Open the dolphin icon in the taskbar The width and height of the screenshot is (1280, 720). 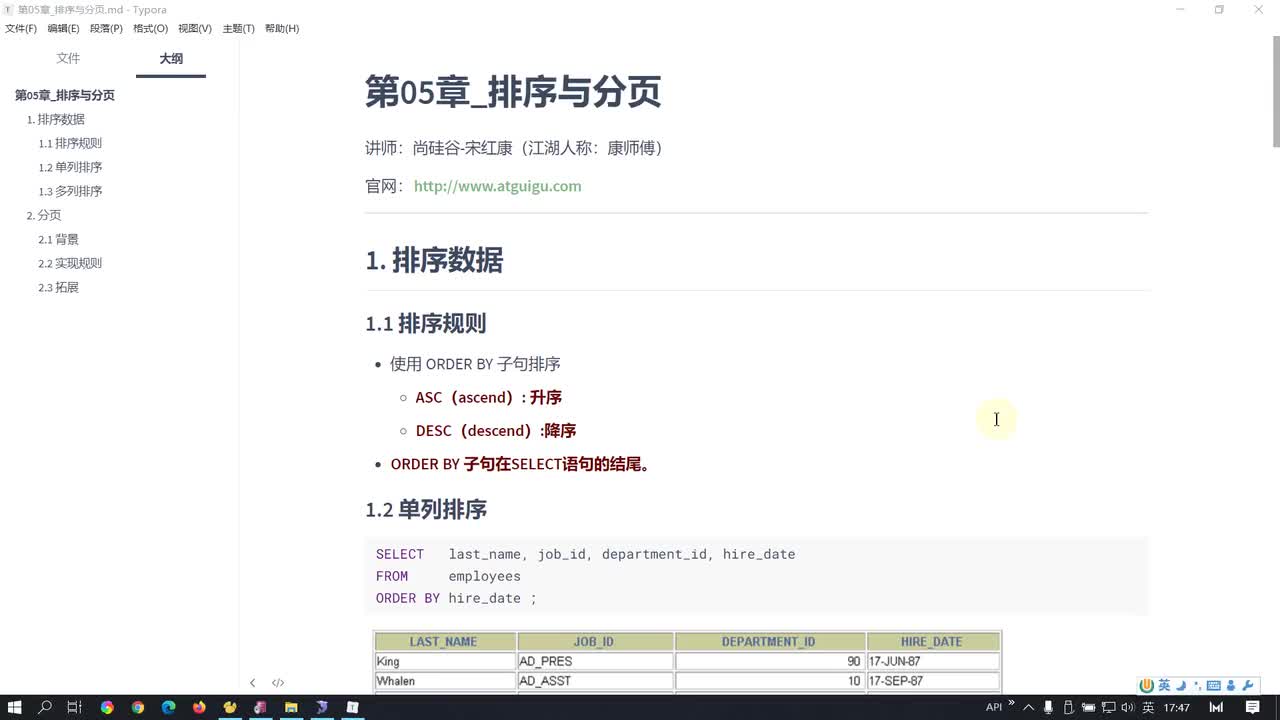(x=322, y=707)
